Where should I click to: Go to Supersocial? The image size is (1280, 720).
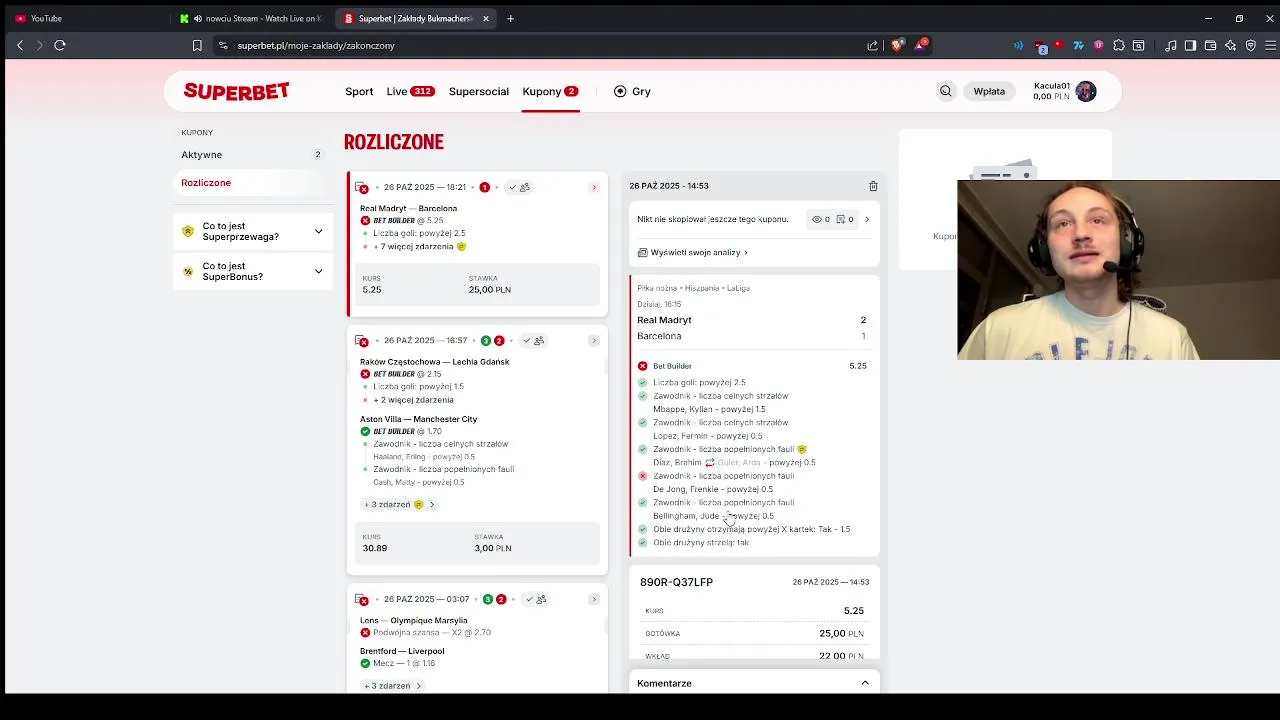click(479, 91)
